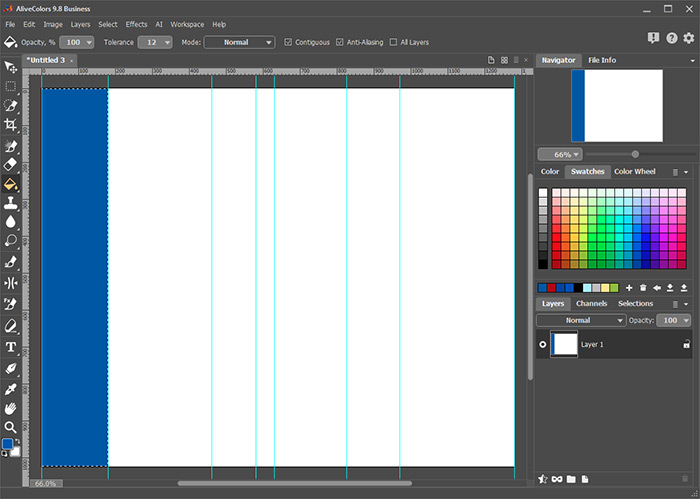
Task: Select the Clone Stamp tool
Action: pos(10,203)
